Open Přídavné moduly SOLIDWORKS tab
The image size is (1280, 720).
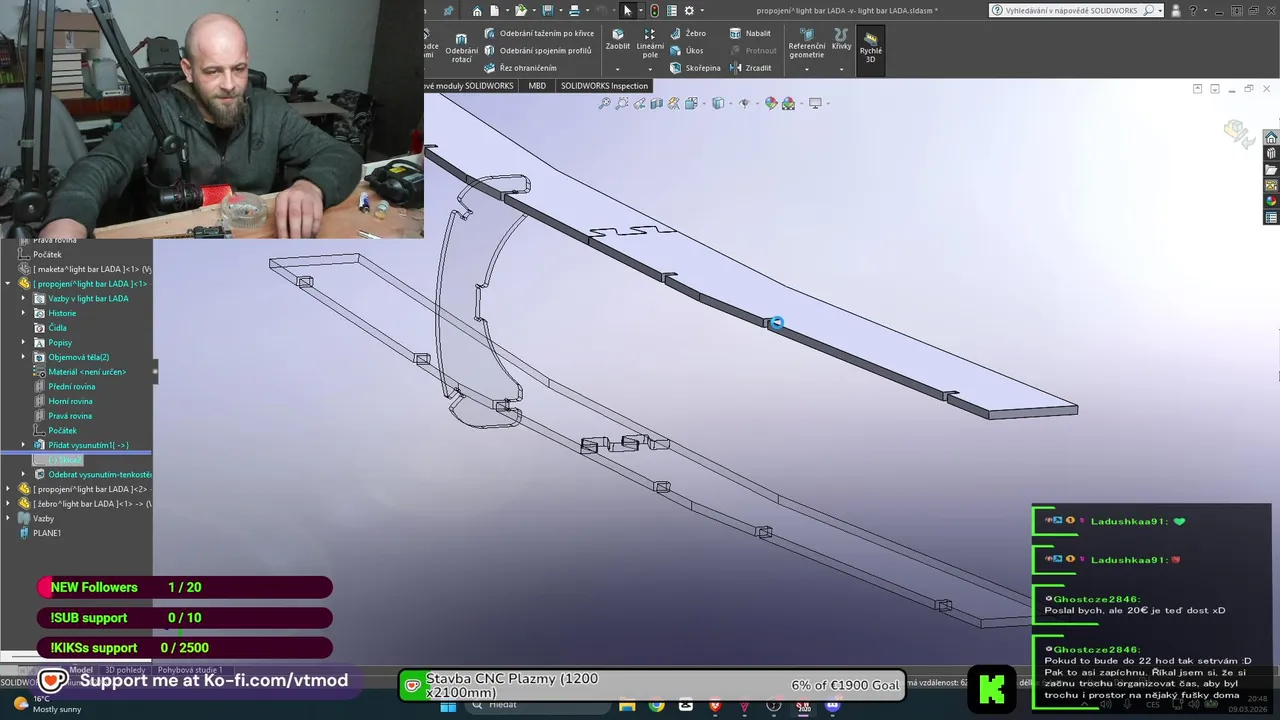[x=470, y=86]
